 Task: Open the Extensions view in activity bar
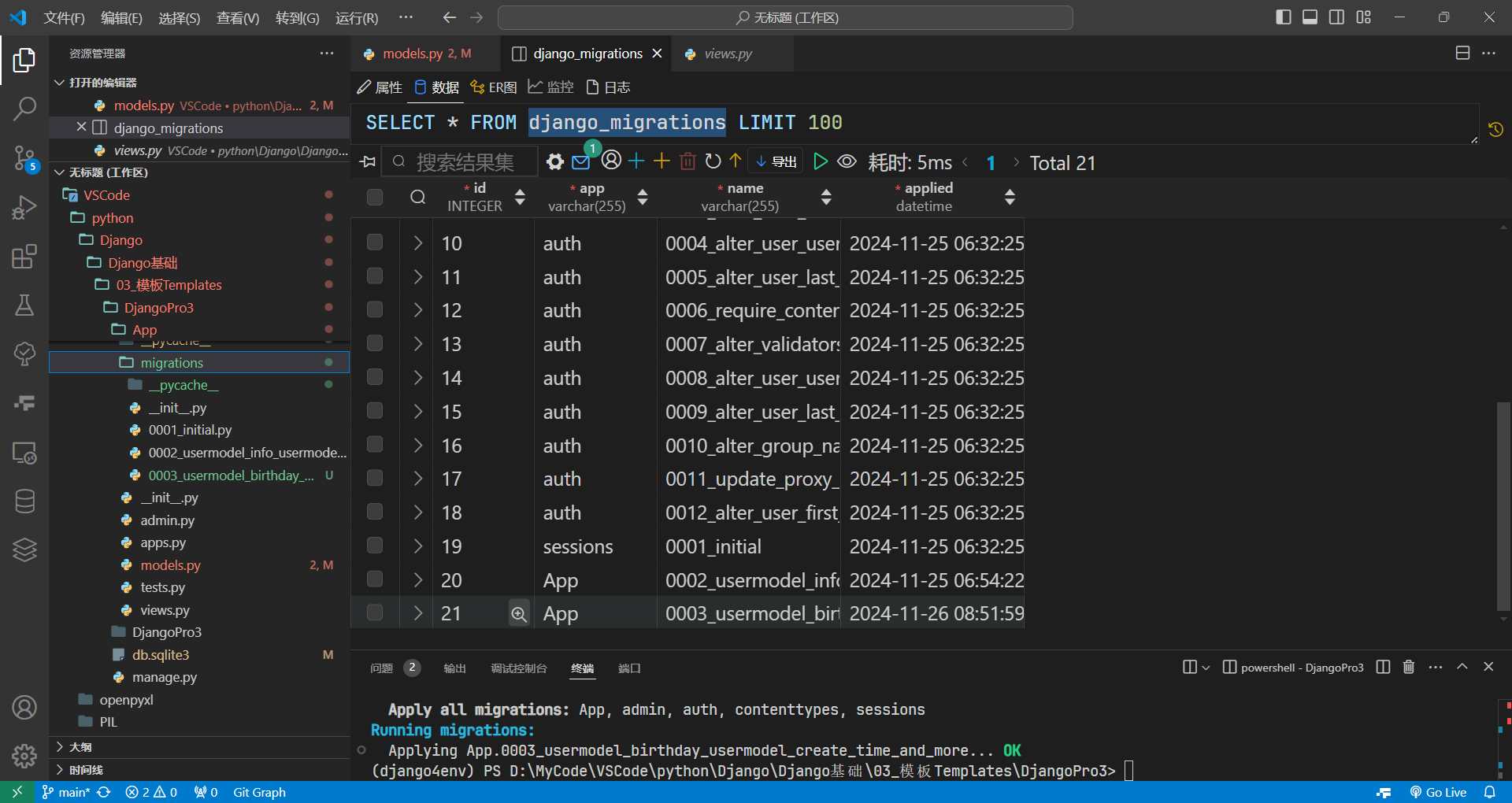pyautogui.click(x=24, y=257)
